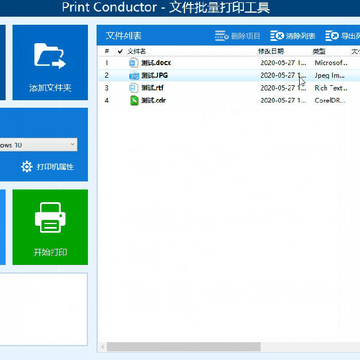
Task: Click the horizontal scrollbar thumb
Action: pyautogui.click(x=183, y=347)
